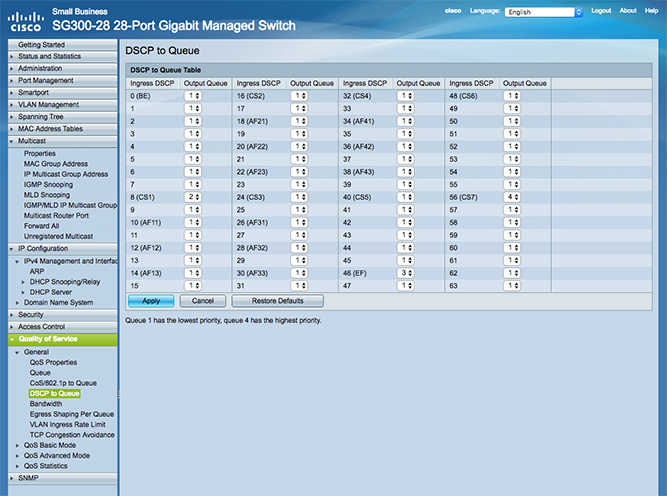This screenshot has width=667, height=496.
Task: Open the Bandwidth page in sidebar
Action: pyautogui.click(x=48, y=404)
